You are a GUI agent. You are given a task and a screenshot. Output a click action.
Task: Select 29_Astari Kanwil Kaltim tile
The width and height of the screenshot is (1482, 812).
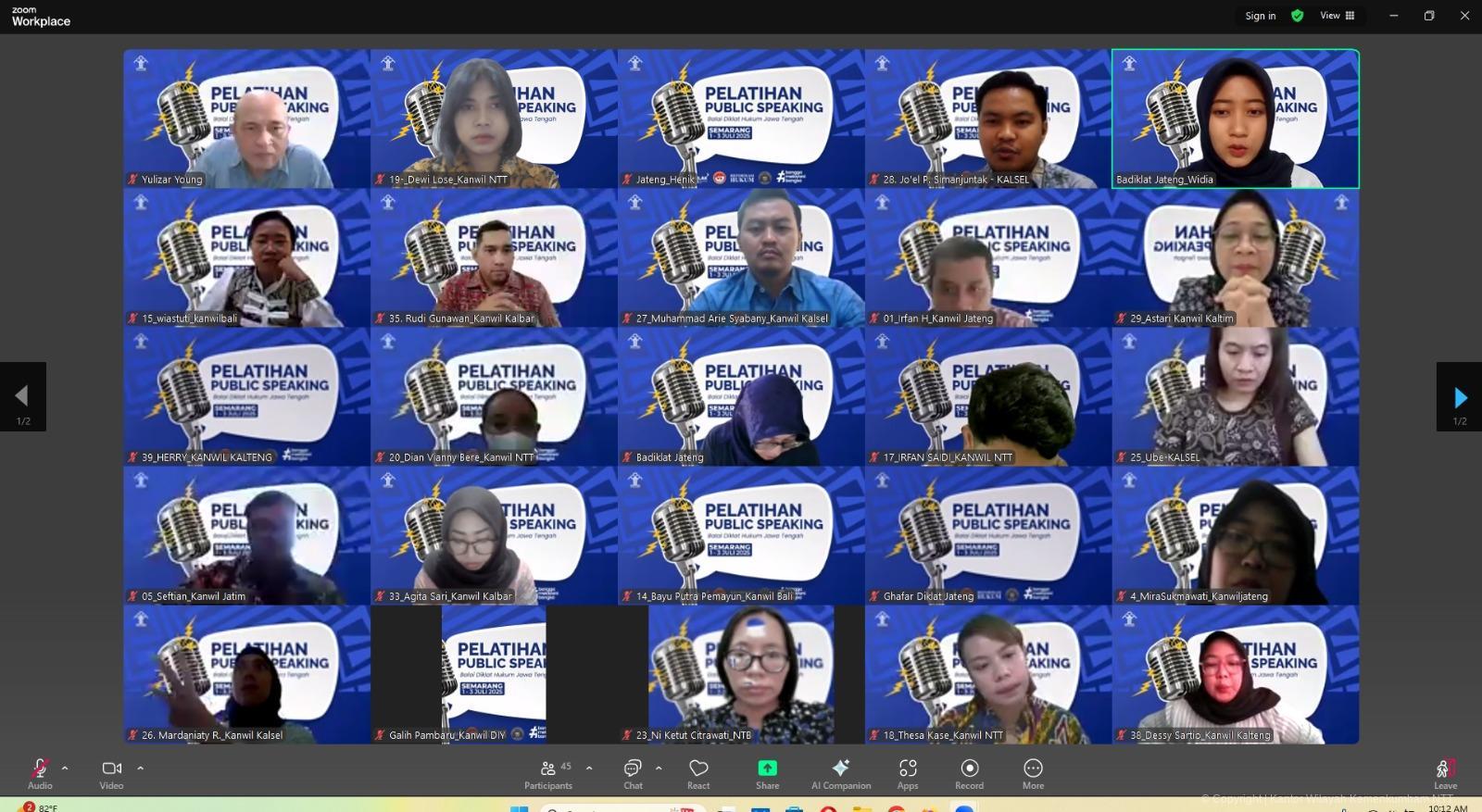pyautogui.click(x=1236, y=257)
